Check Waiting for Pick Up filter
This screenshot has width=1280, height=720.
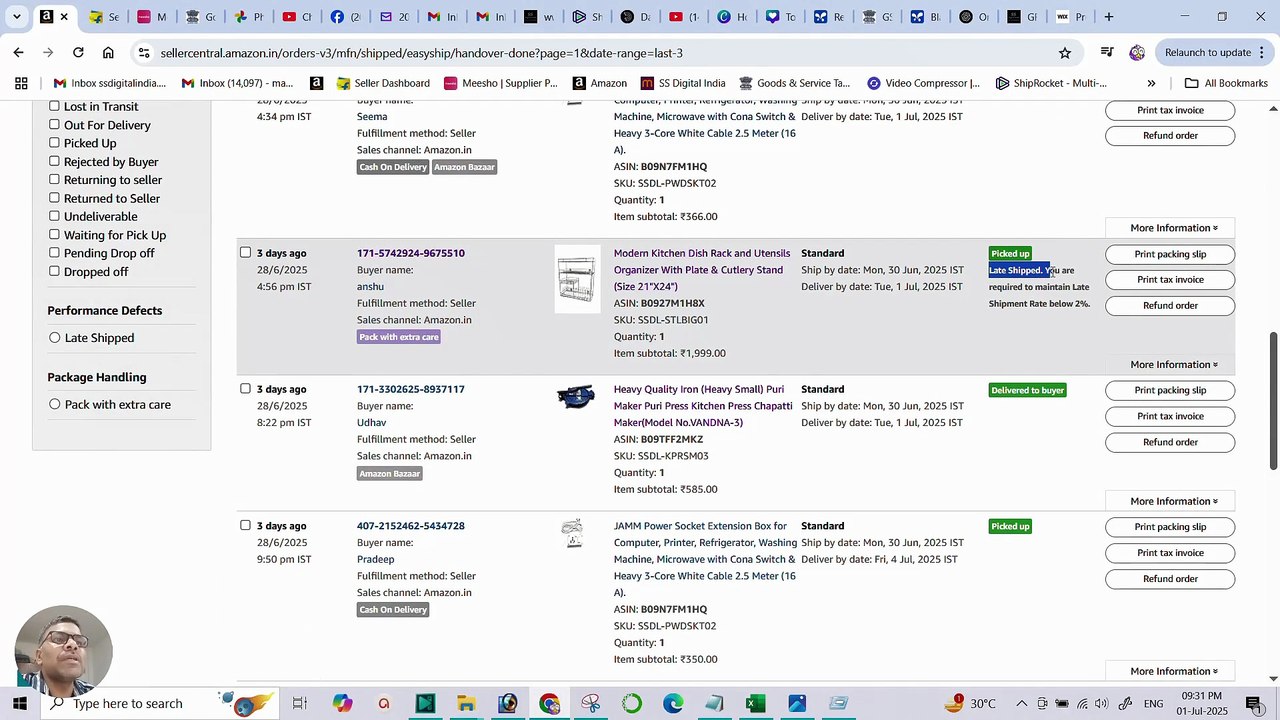pyautogui.click(x=54, y=234)
